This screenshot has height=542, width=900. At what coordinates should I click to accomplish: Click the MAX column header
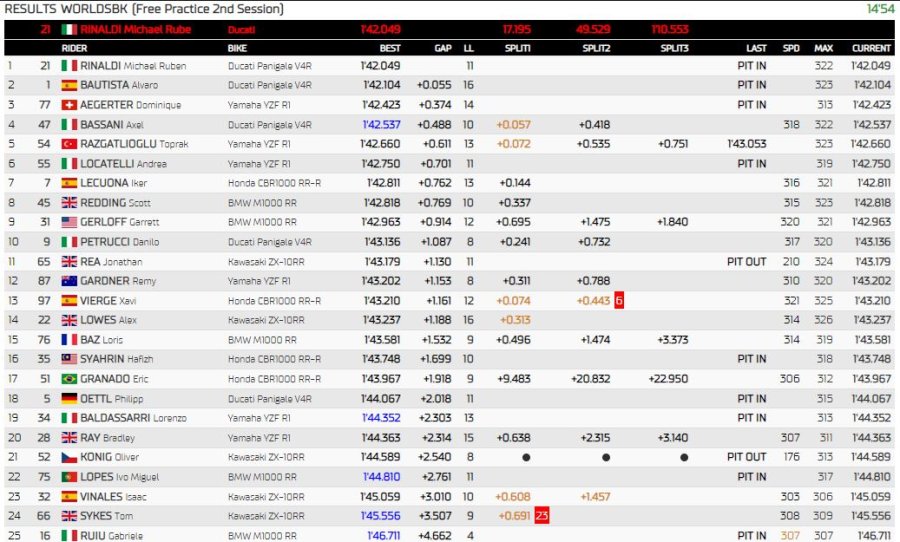tap(824, 48)
